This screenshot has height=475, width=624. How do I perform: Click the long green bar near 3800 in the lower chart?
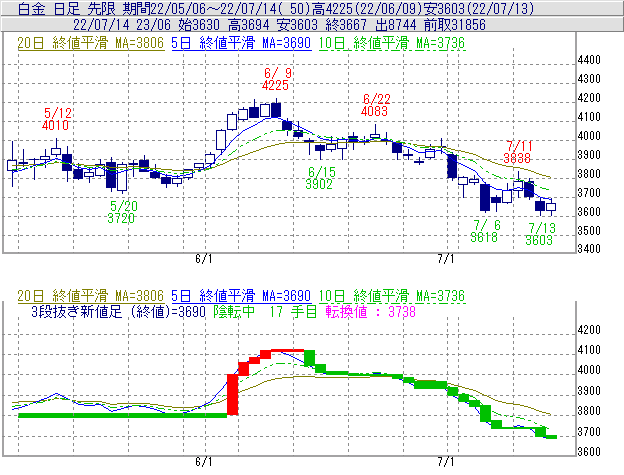[x=123, y=415]
